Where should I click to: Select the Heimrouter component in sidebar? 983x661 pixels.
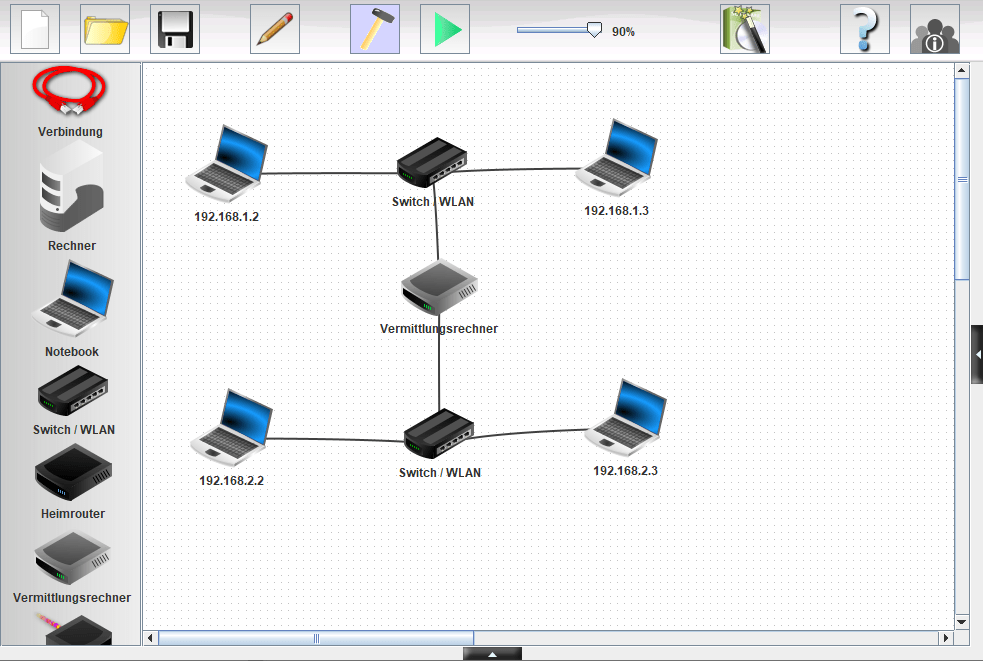tap(72, 474)
